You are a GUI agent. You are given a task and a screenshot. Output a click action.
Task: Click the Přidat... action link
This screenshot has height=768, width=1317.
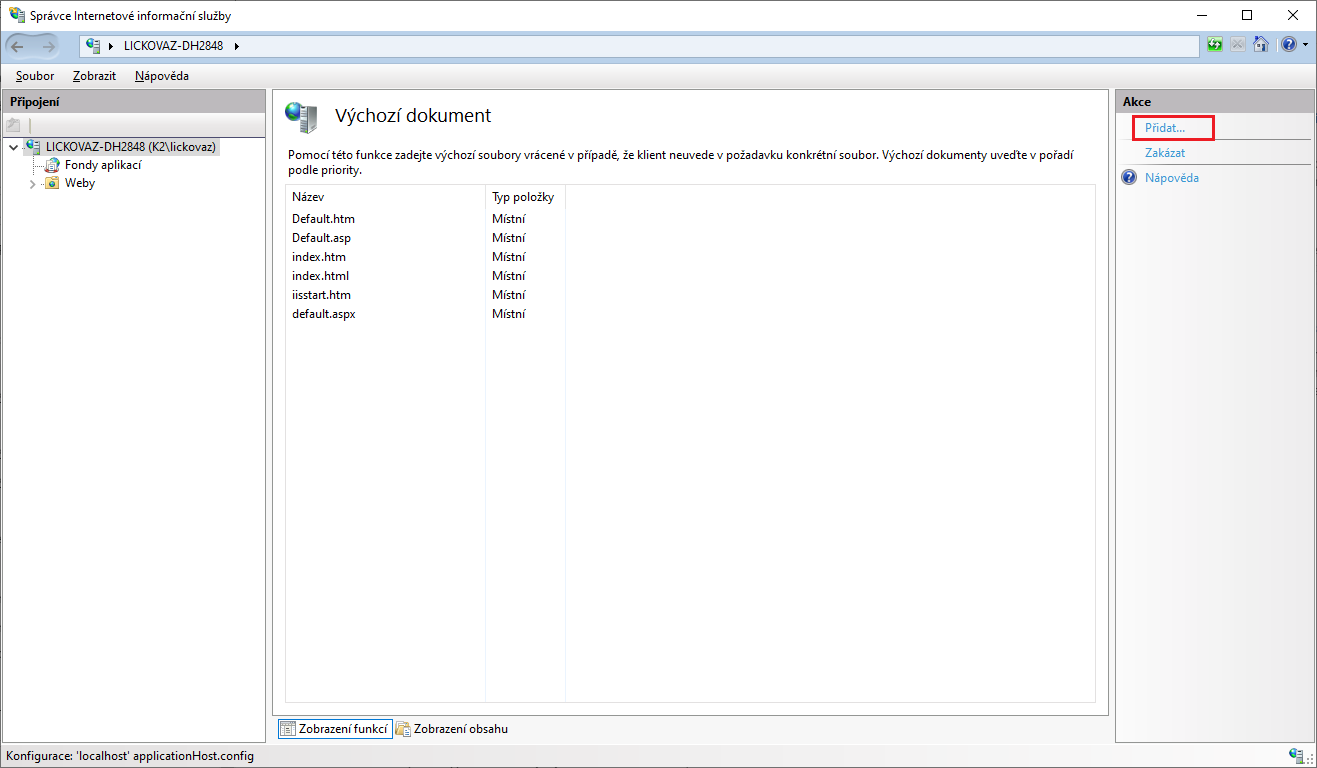pyautogui.click(x=1165, y=128)
